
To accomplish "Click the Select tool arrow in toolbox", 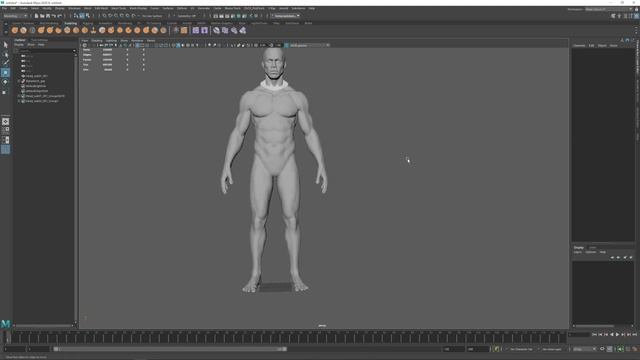I will (x=5, y=45).
